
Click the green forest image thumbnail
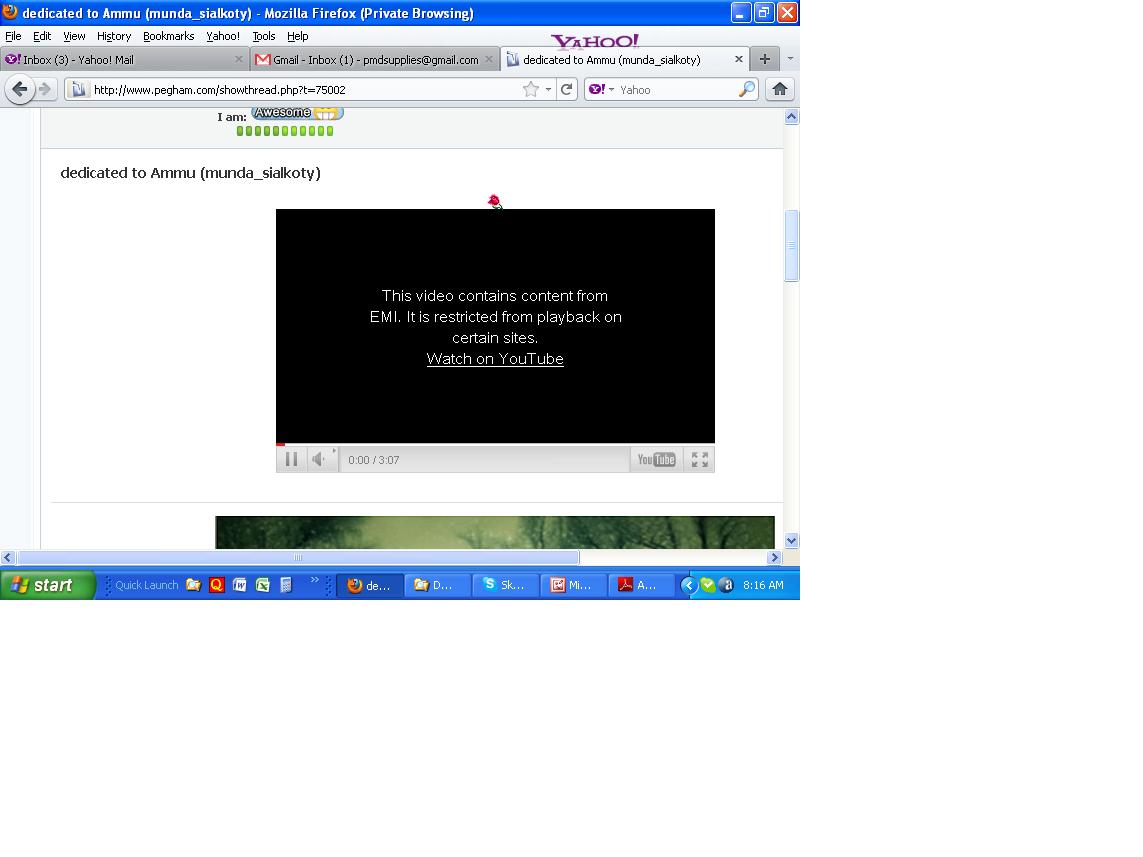[x=495, y=532]
